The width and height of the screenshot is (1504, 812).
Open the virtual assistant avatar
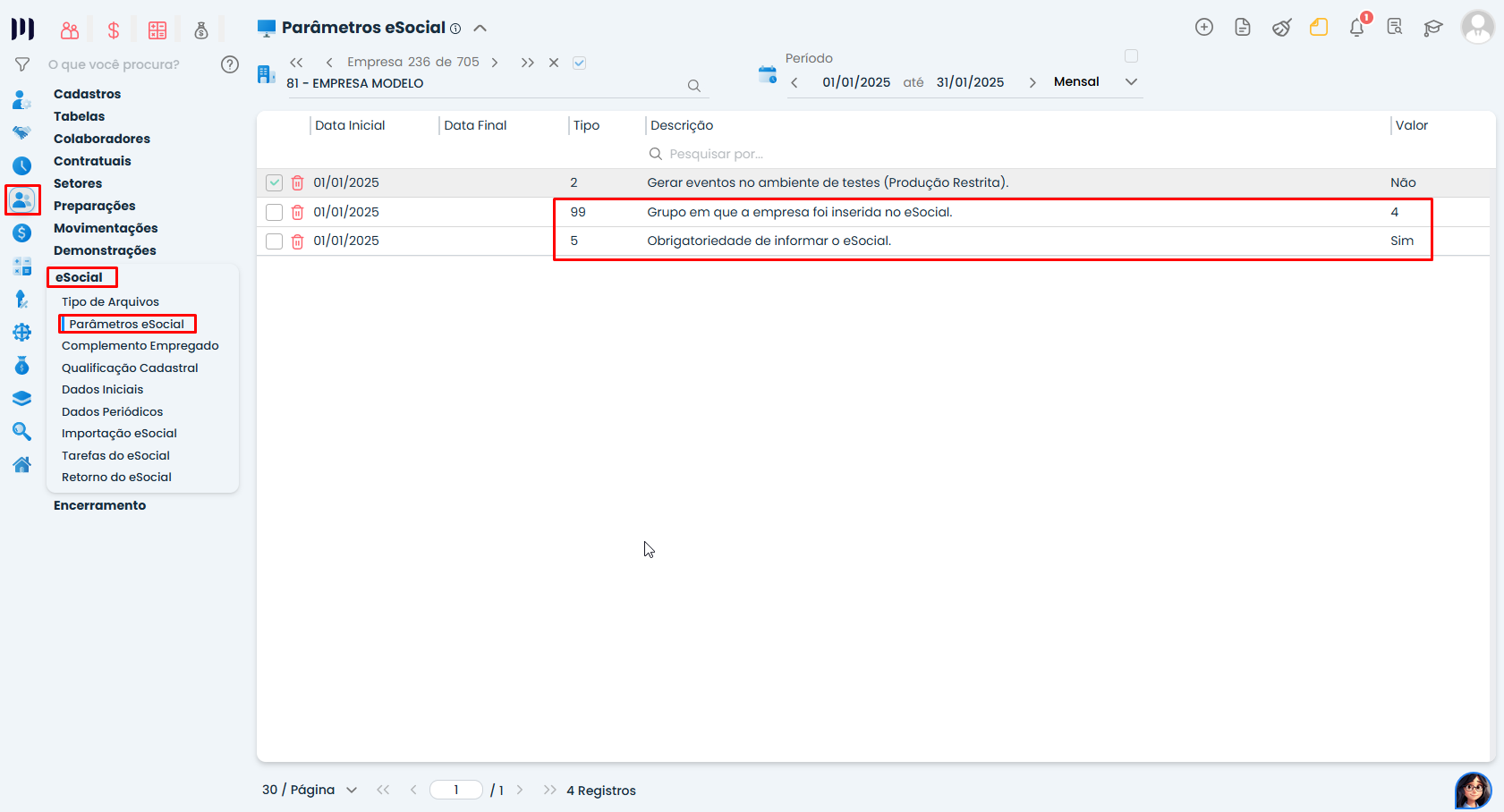tap(1473, 791)
